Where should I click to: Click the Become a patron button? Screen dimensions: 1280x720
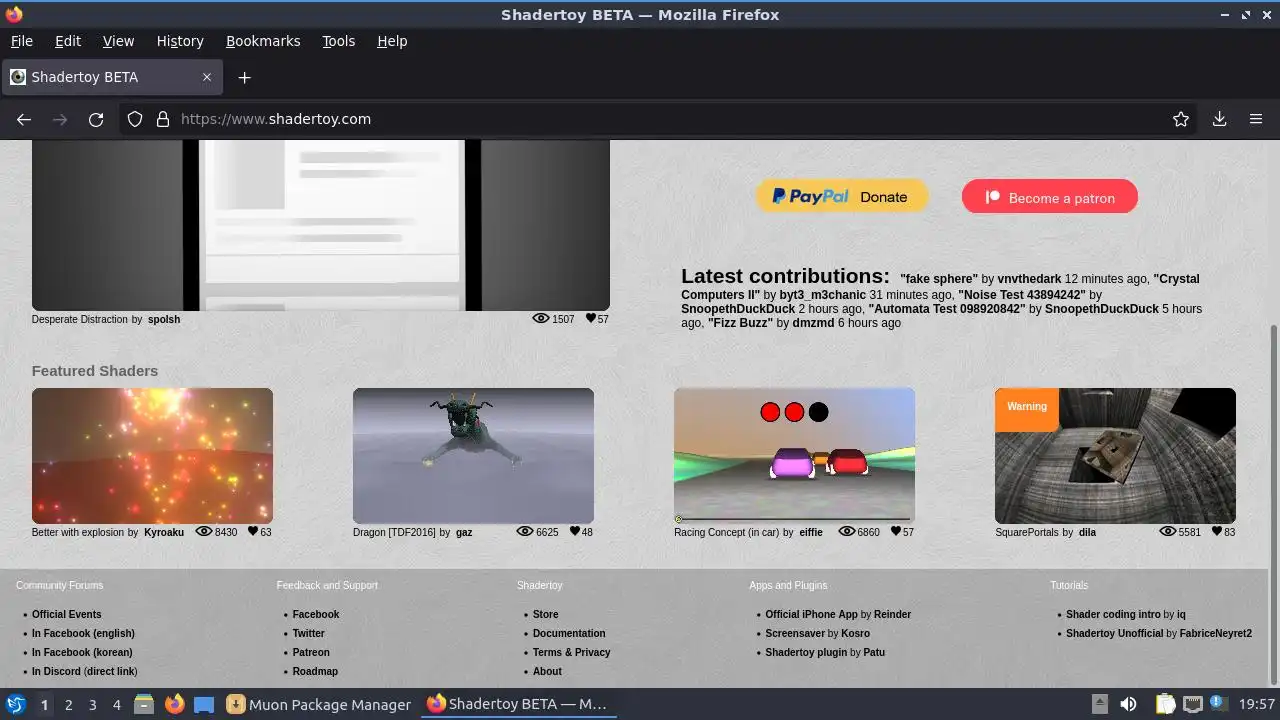pos(1050,197)
